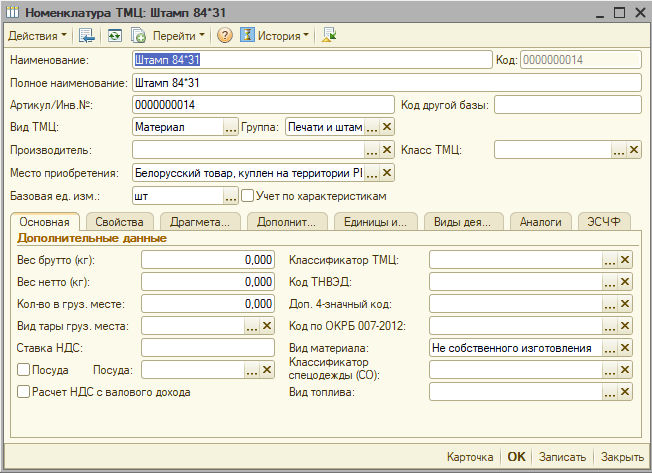
Task: Click the first toolbar icon after Действия
Action: [x=87, y=35]
